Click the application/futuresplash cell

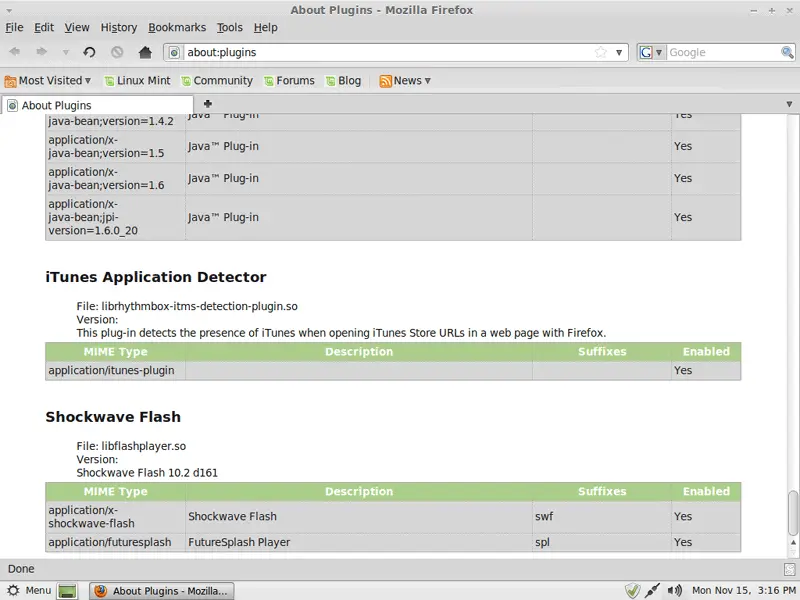click(x=115, y=542)
